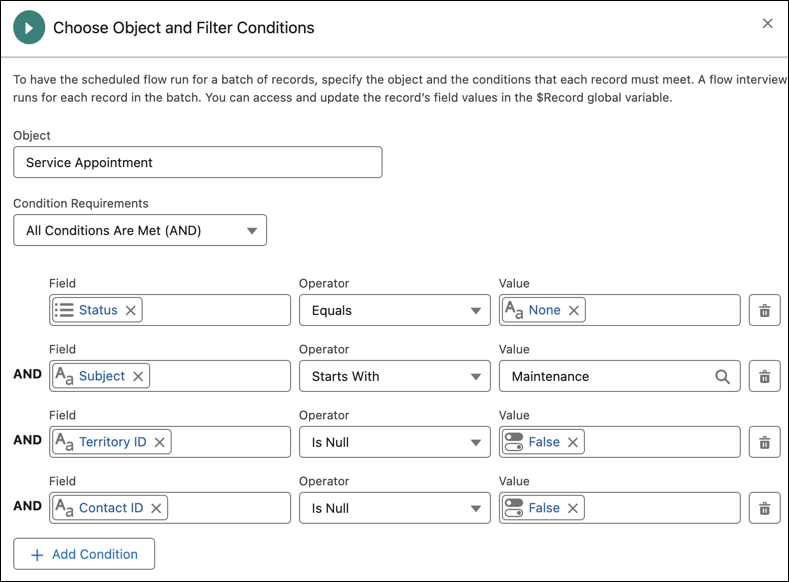Click the boolean icon in Territory ID value
This screenshot has height=582, width=789.
514,442
